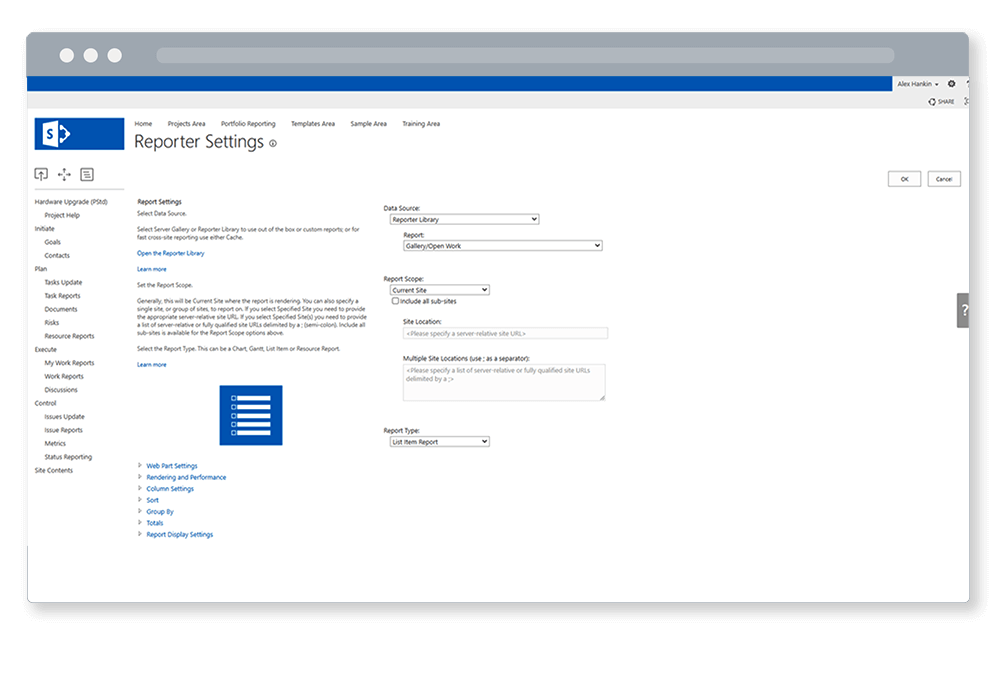Enable the Include all sub-sites checkbox
1000x695 pixels.
tap(395, 301)
